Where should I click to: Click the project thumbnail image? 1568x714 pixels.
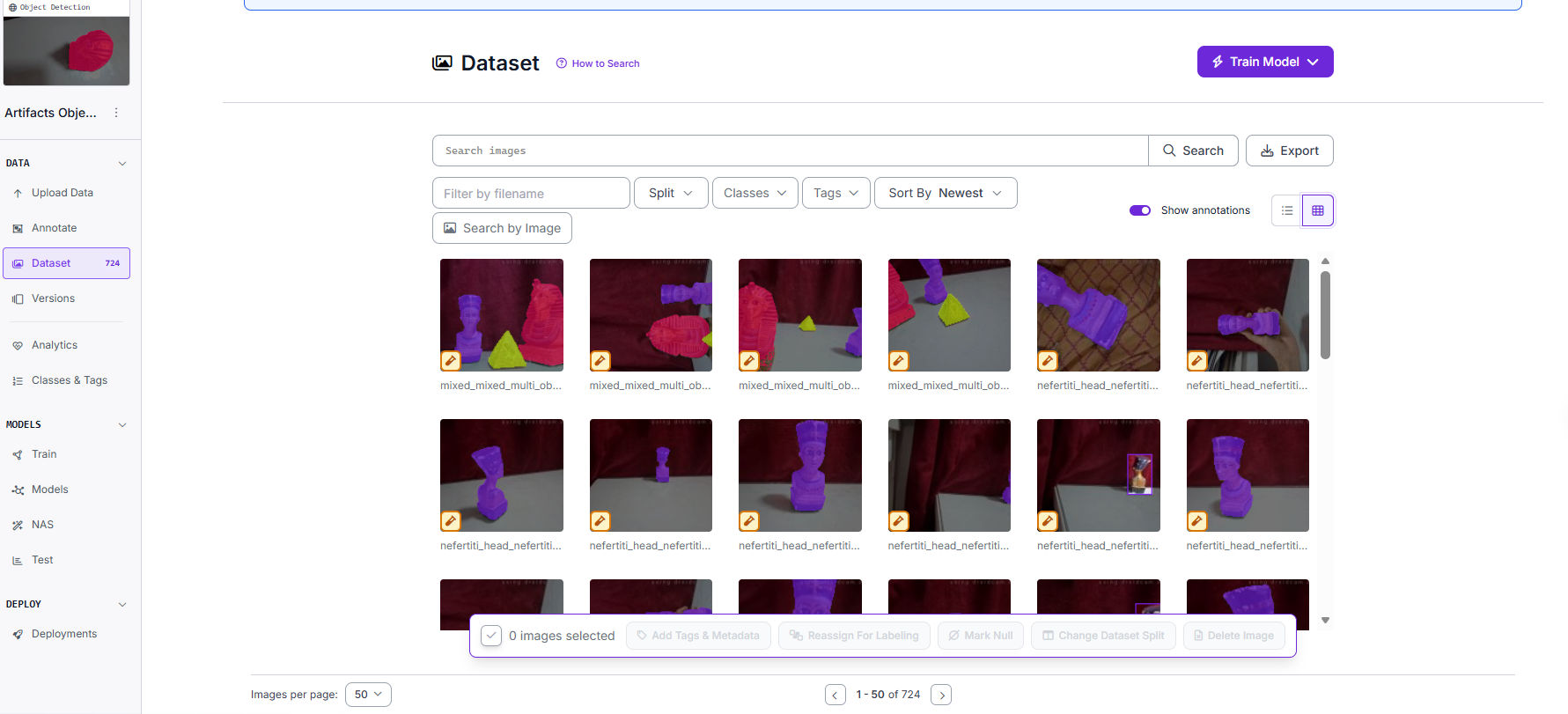(67, 51)
